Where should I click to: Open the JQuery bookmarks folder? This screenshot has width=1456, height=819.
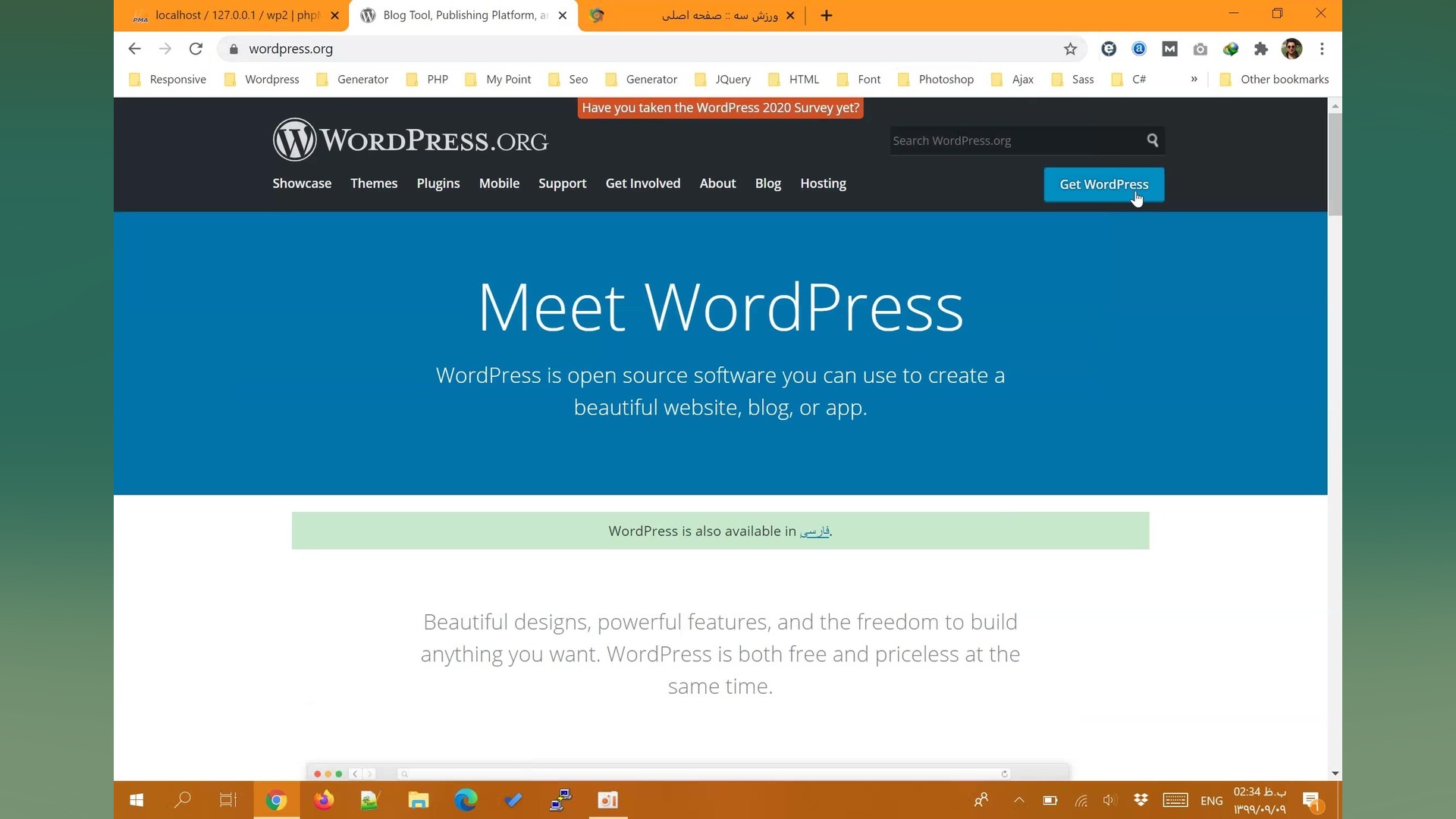(x=723, y=79)
